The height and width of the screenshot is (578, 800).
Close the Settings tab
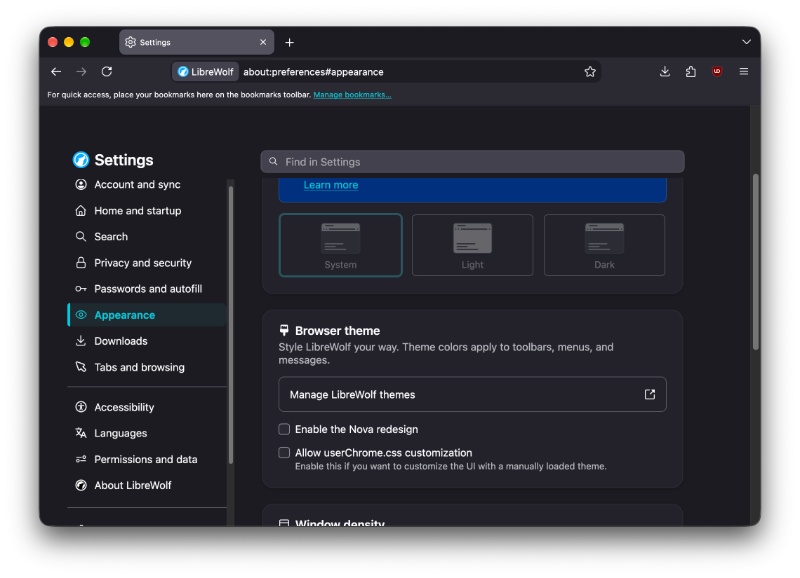263,42
